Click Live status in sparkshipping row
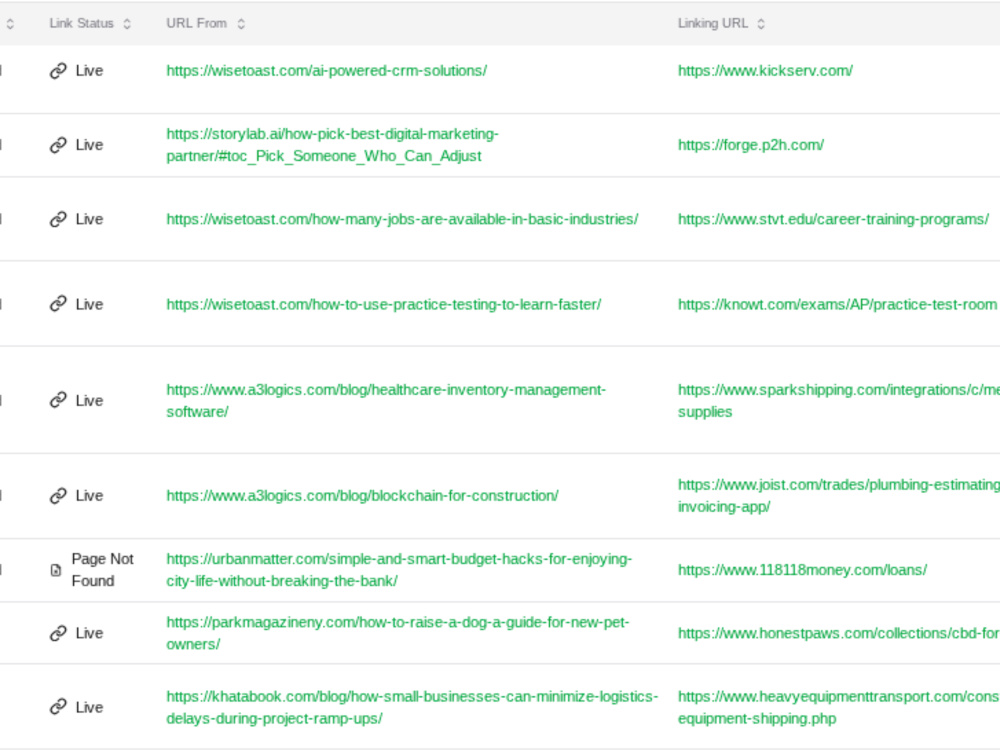1000x750 pixels. pyautogui.click(x=89, y=401)
